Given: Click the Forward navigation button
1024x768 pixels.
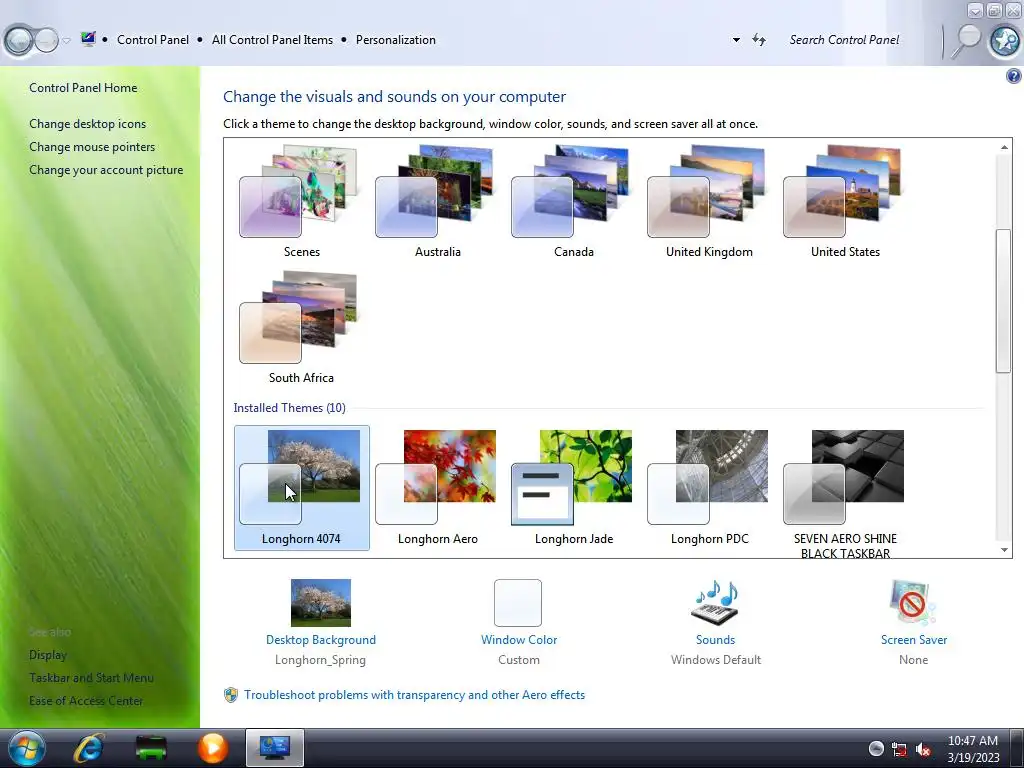Looking at the screenshot, I should tap(46, 40).
